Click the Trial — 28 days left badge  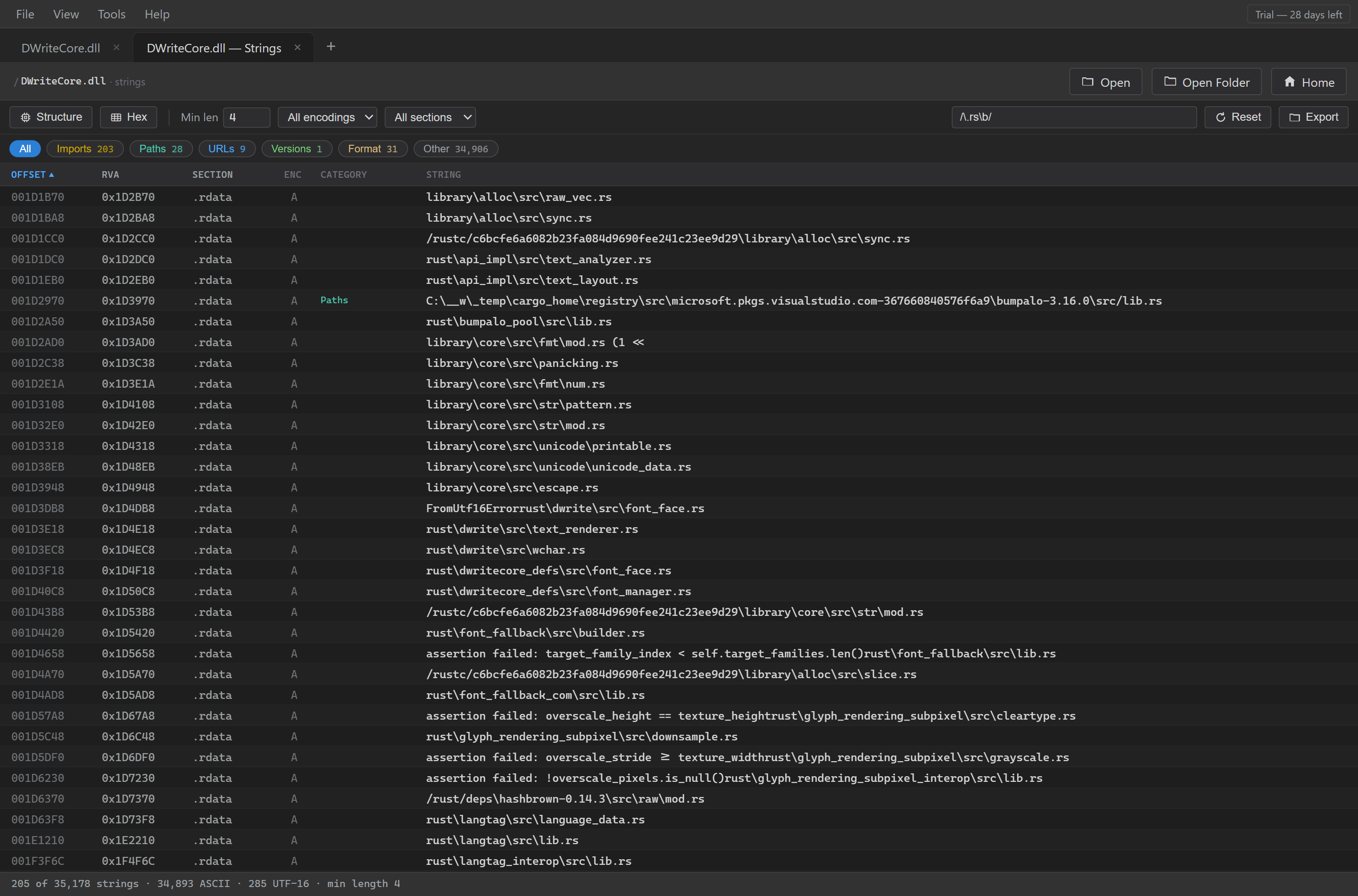[1299, 15]
